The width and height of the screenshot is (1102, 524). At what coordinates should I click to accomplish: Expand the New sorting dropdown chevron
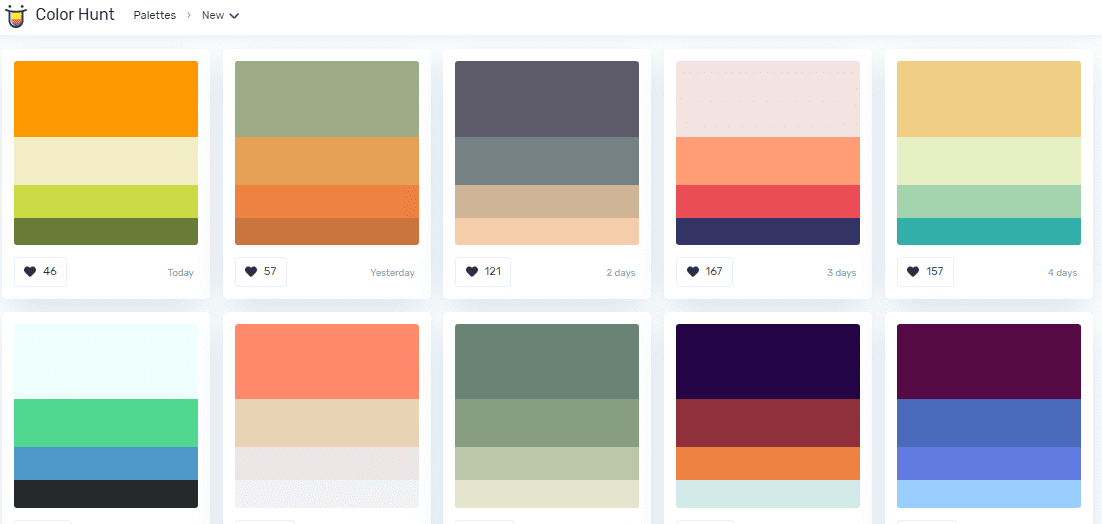point(234,15)
